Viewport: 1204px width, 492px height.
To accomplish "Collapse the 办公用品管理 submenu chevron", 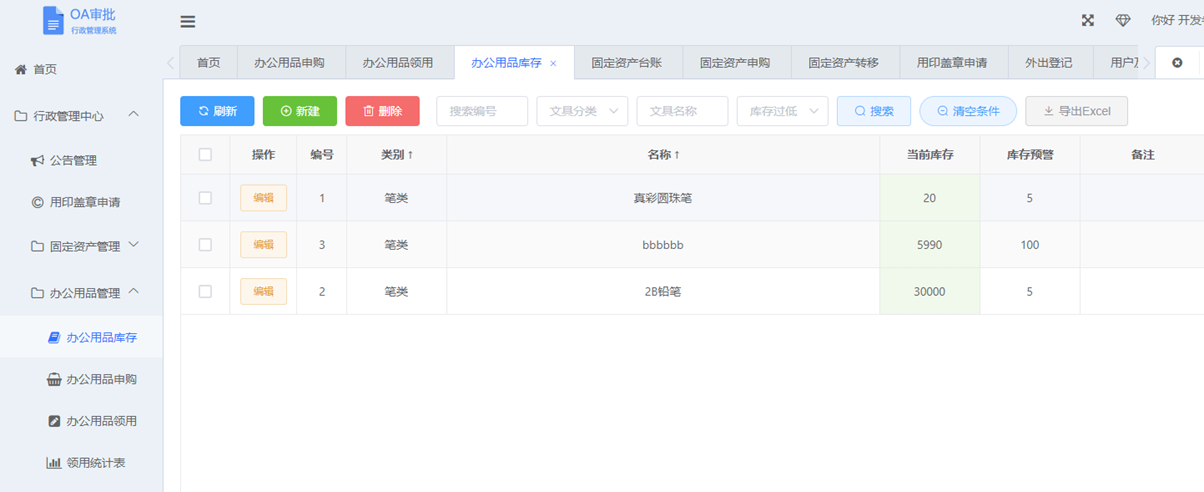I will click(134, 292).
